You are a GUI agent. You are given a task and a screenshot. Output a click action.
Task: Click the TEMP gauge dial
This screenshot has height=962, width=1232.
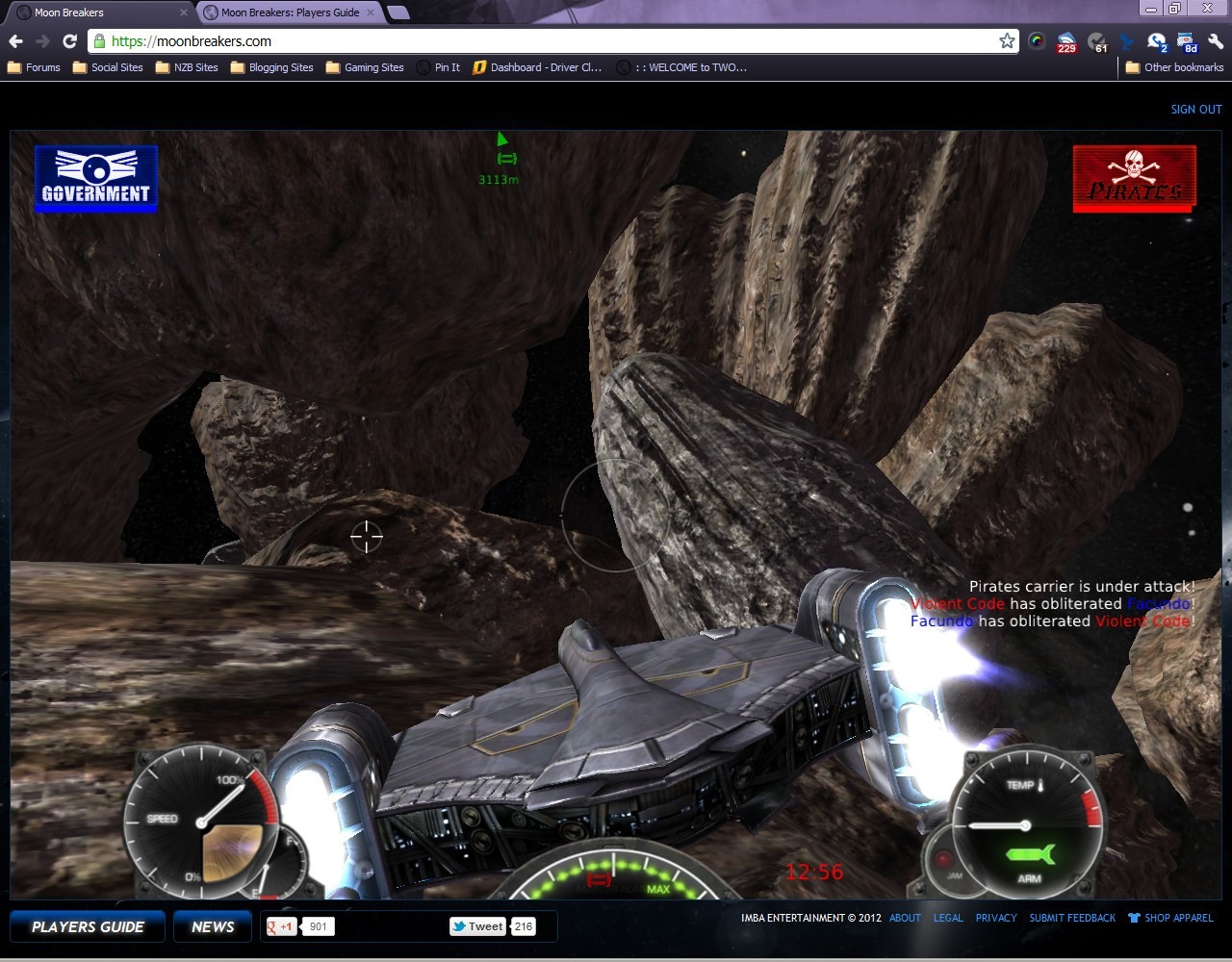pos(1027,825)
